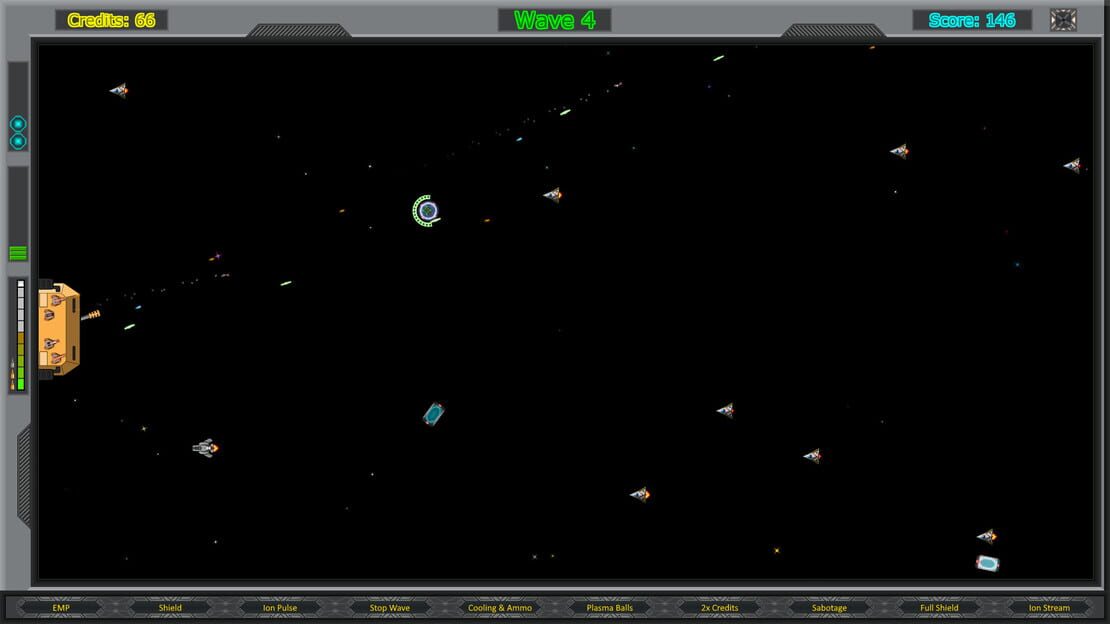Click the lower cyan hexagon indicator

(x=18, y=142)
